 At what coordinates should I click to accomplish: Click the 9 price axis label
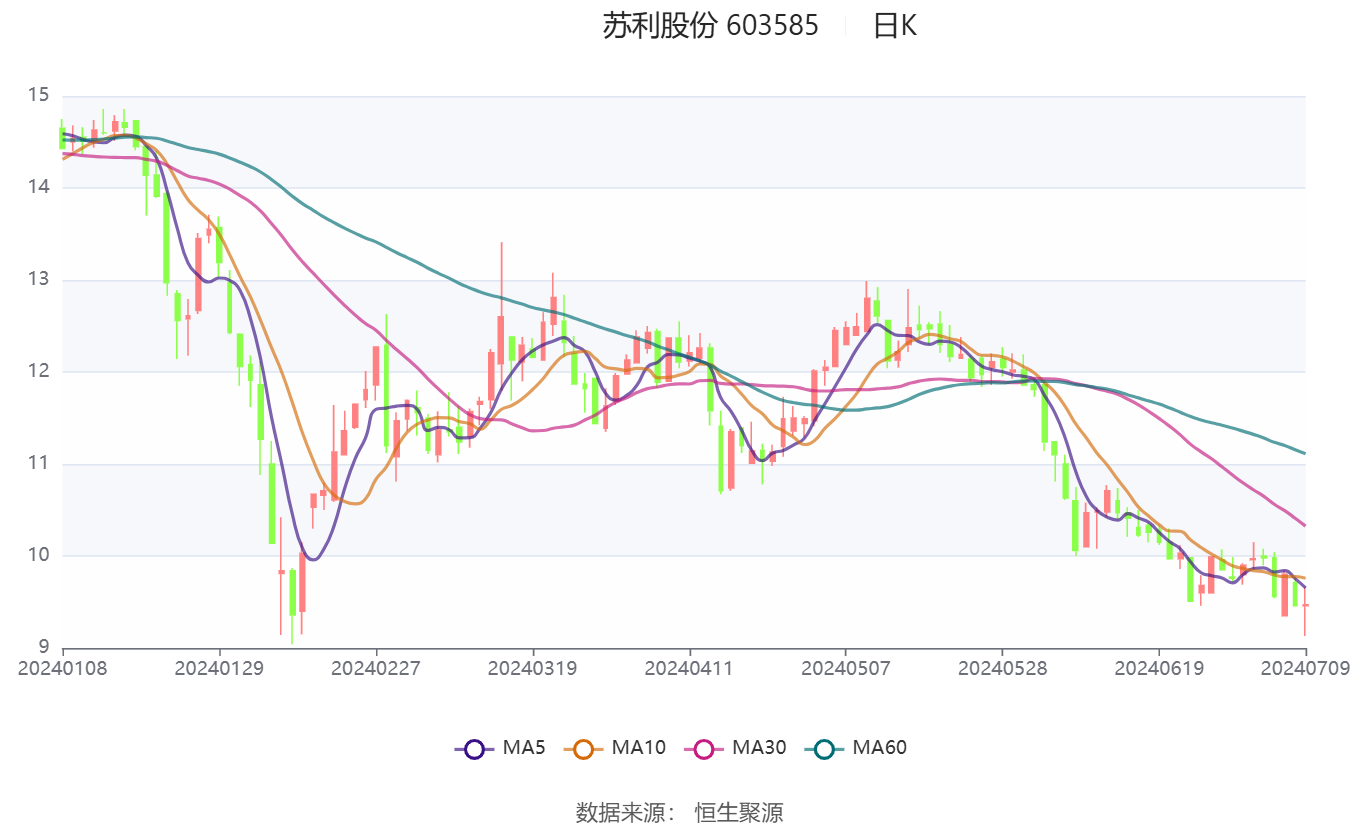(43, 647)
